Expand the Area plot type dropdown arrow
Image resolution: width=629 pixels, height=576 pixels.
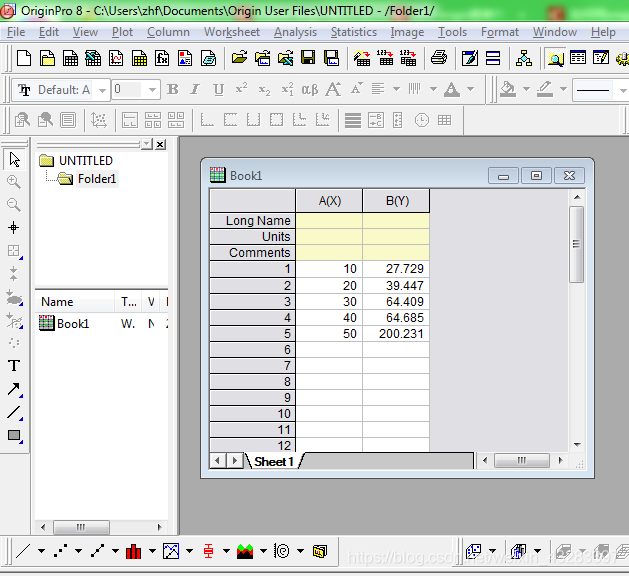(263, 551)
